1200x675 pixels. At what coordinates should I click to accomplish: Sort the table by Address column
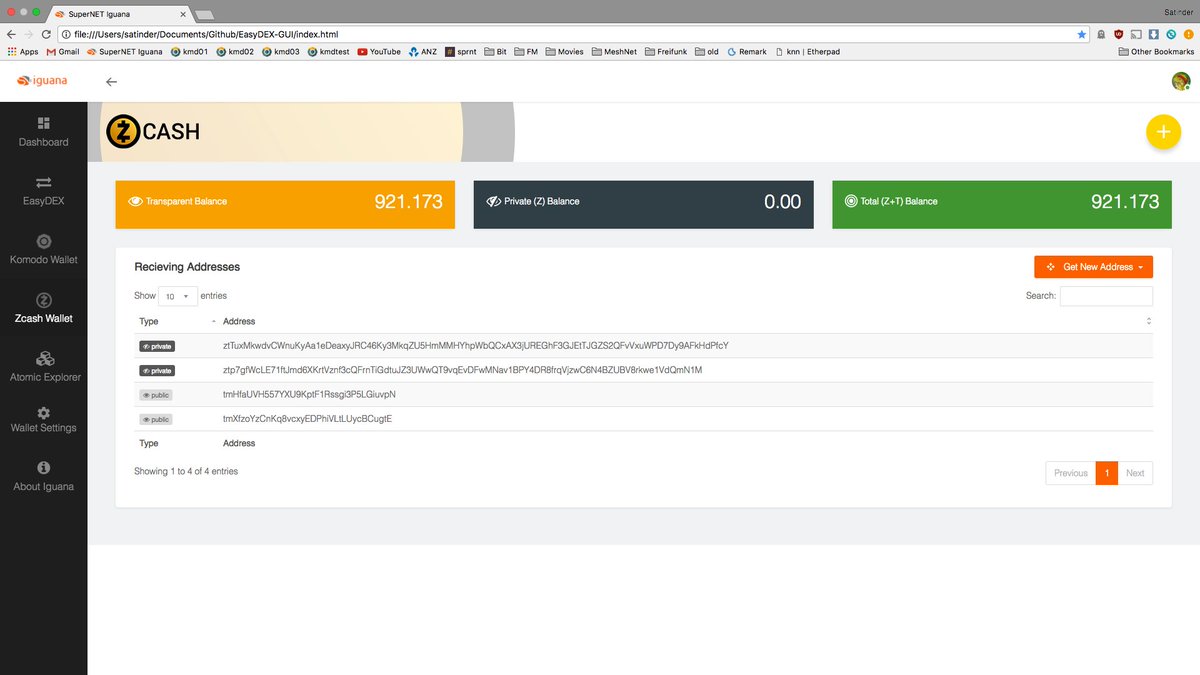687,321
